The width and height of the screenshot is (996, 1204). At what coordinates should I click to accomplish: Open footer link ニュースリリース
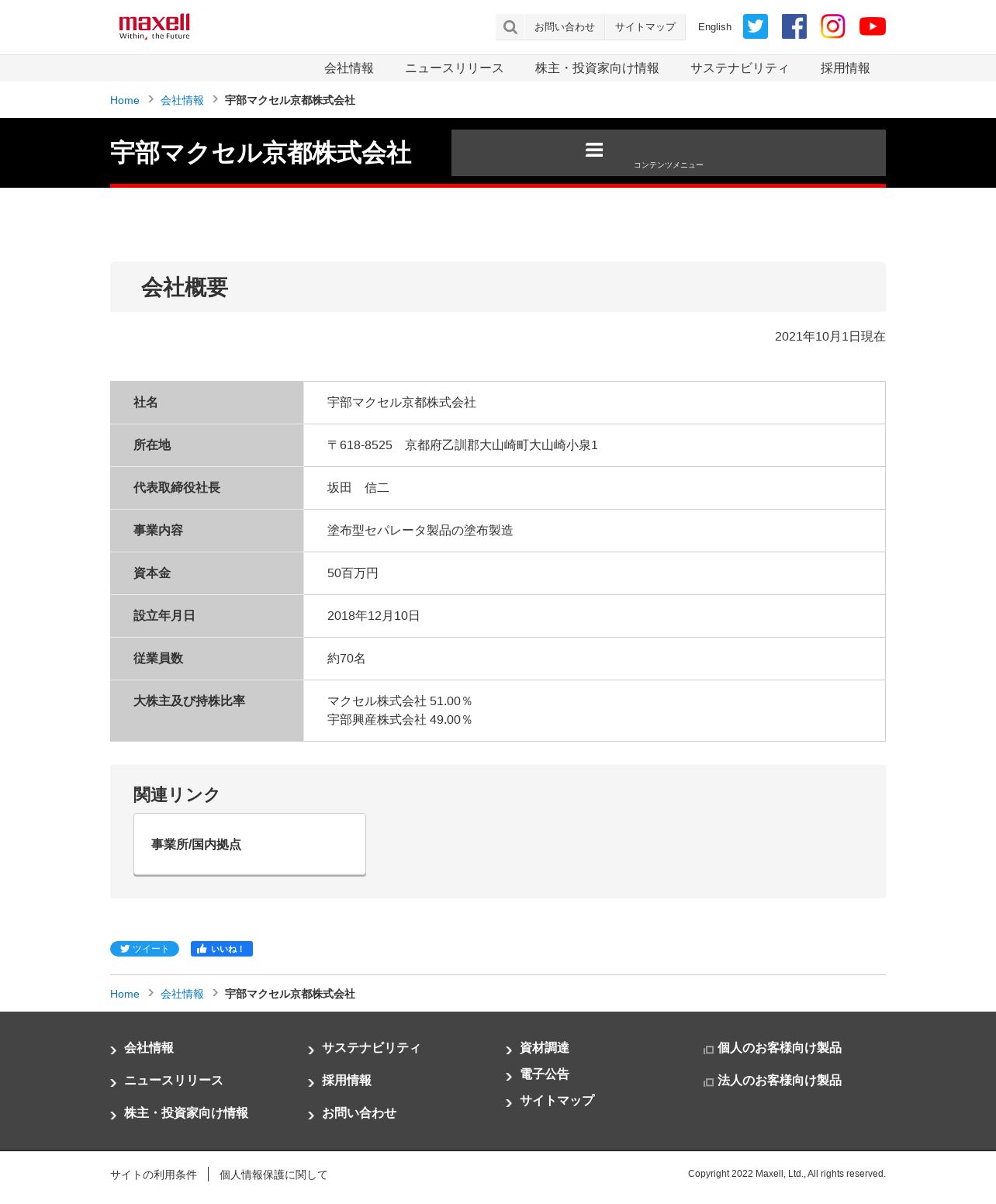[174, 1081]
